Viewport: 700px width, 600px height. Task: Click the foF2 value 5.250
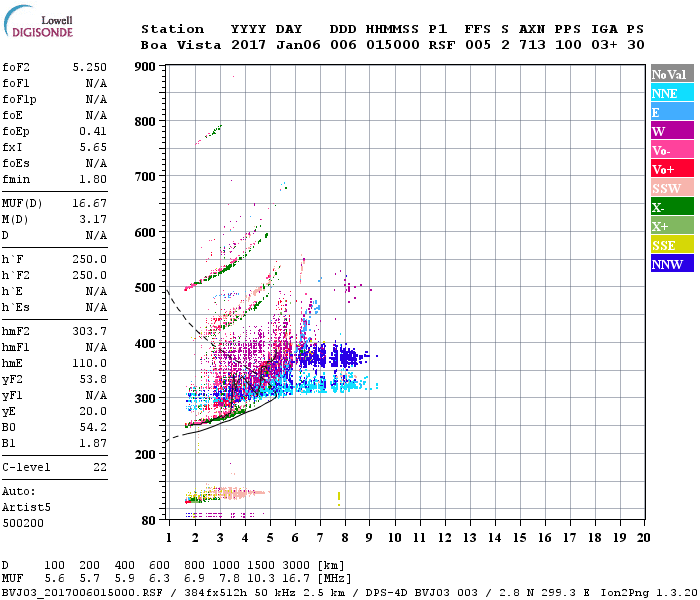click(x=89, y=66)
